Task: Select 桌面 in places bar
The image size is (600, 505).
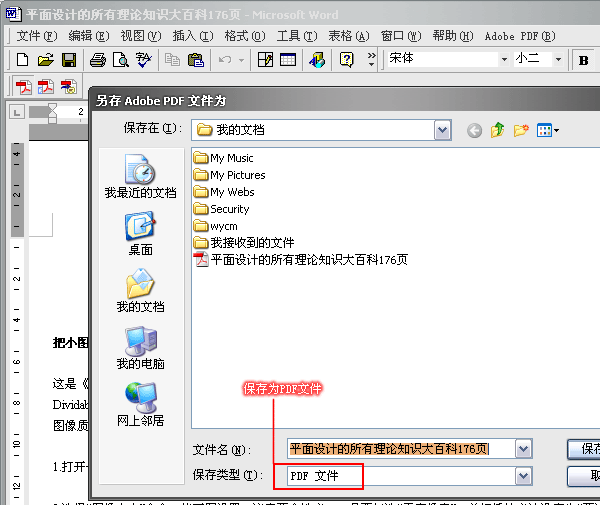Action: tap(140, 233)
